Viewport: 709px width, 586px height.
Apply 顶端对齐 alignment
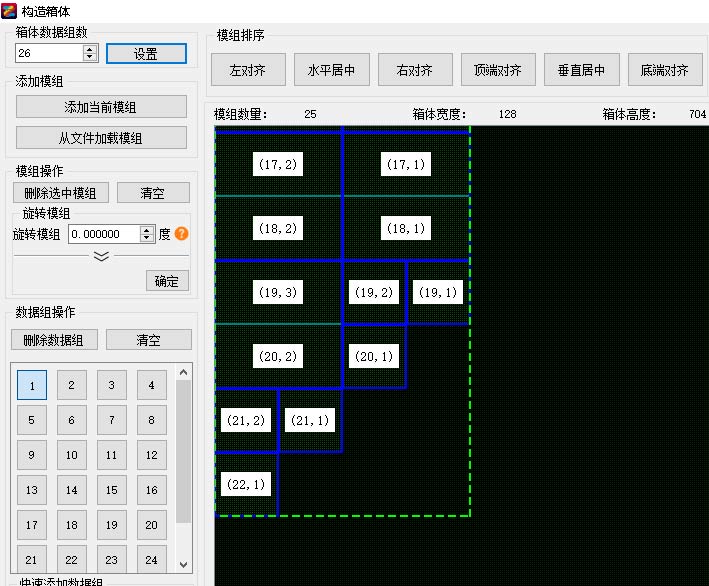tap(497, 70)
